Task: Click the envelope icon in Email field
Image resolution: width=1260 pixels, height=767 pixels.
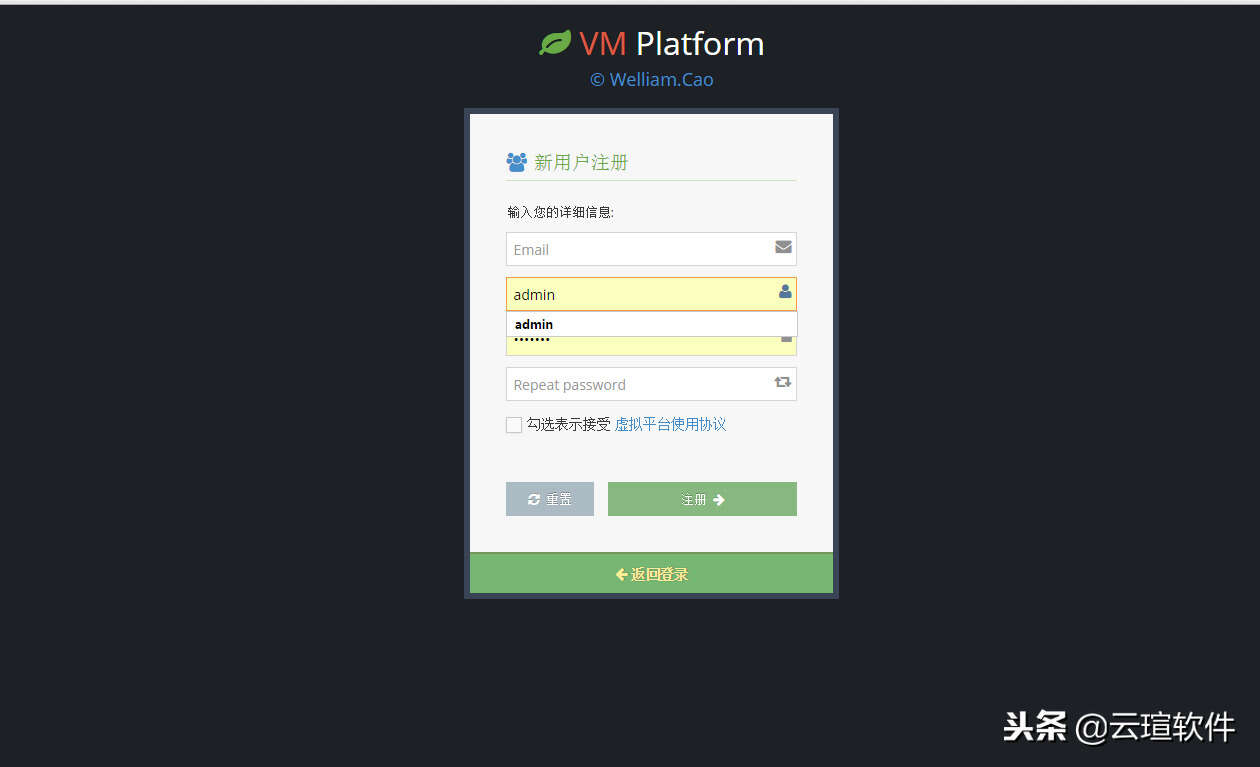Action: coord(783,247)
